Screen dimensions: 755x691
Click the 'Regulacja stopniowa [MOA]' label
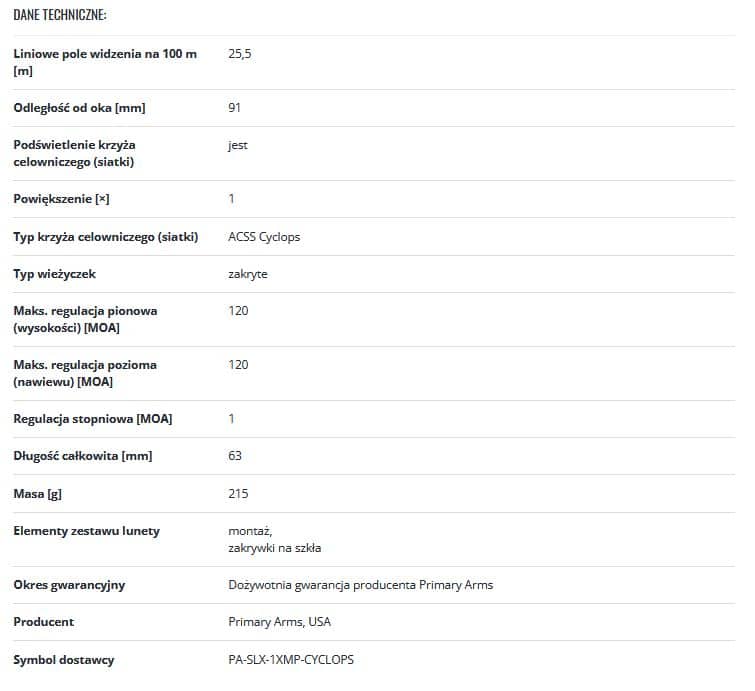click(93, 419)
